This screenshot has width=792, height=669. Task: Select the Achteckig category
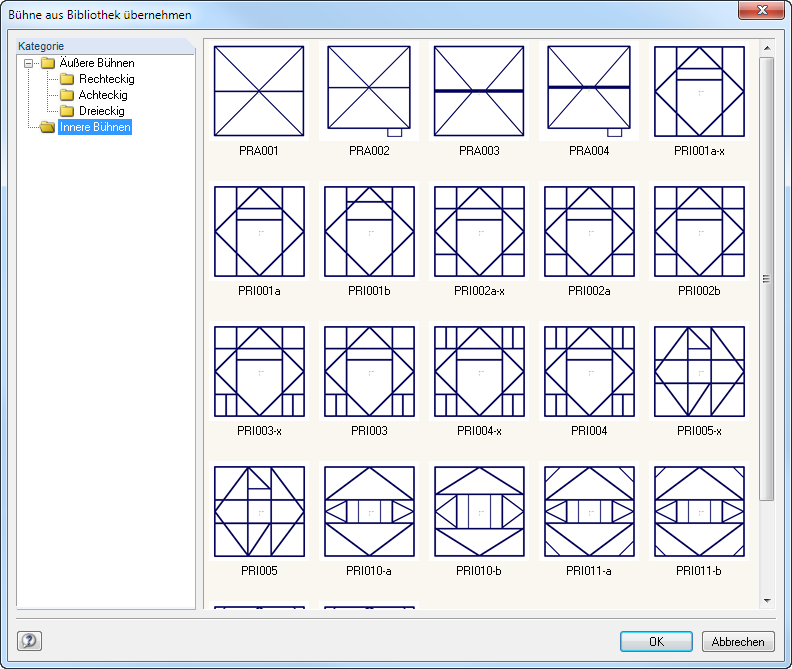(x=103, y=95)
